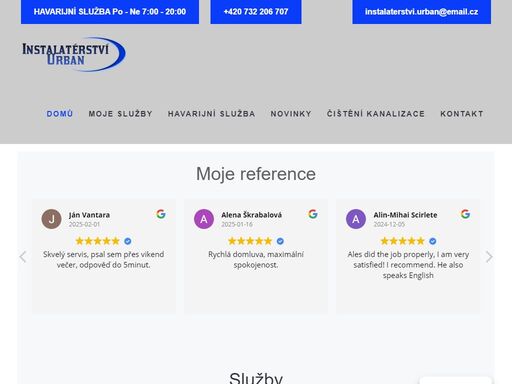Click review text 'Skvelý servis, psal sem'
The width and height of the screenshot is (512, 384).
103,259
